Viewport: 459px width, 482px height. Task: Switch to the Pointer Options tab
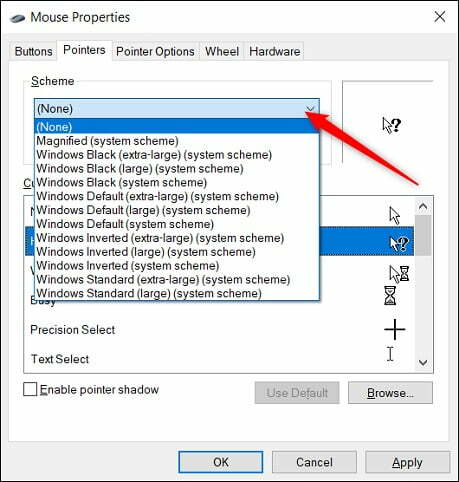(155, 51)
